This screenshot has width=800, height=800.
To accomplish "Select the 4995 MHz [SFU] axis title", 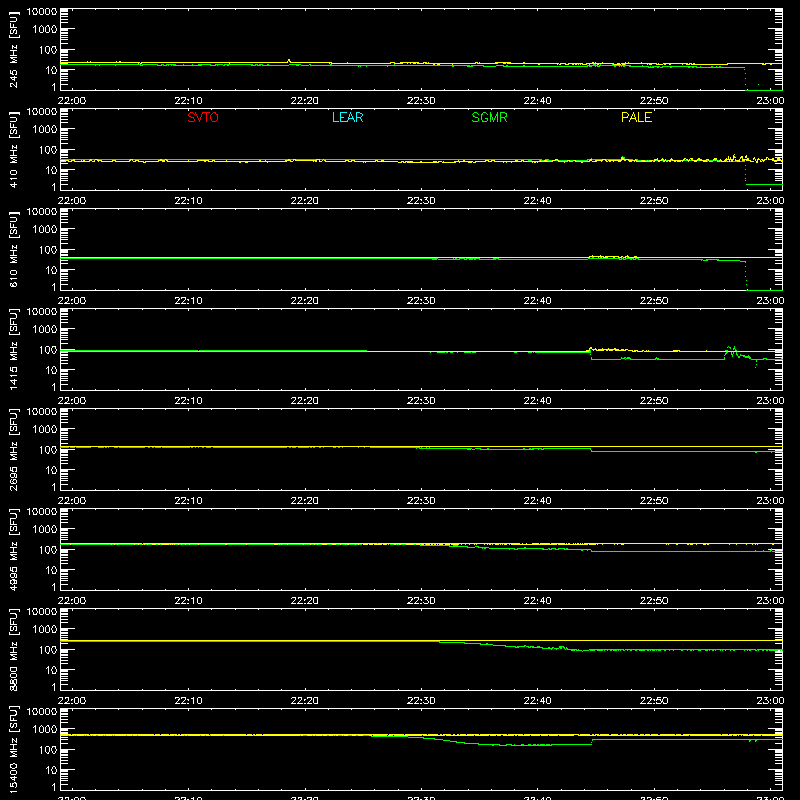I will pyautogui.click(x=13, y=549).
